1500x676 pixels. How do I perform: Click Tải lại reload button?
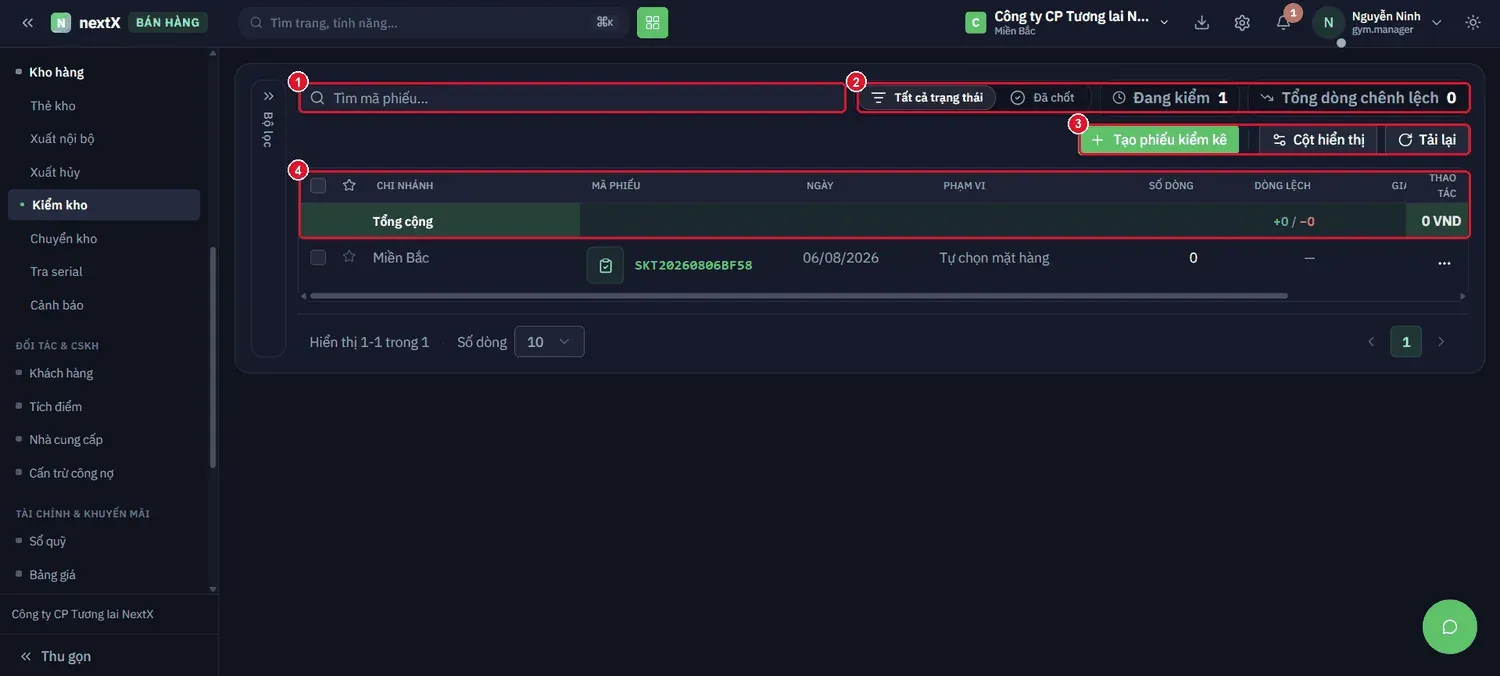[x=1427, y=140]
